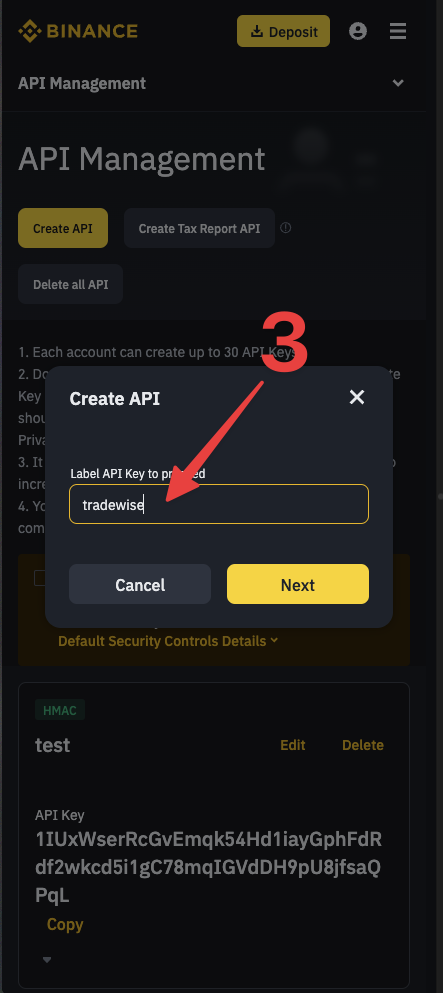Edit the test API key
443x993 pixels.
point(293,745)
